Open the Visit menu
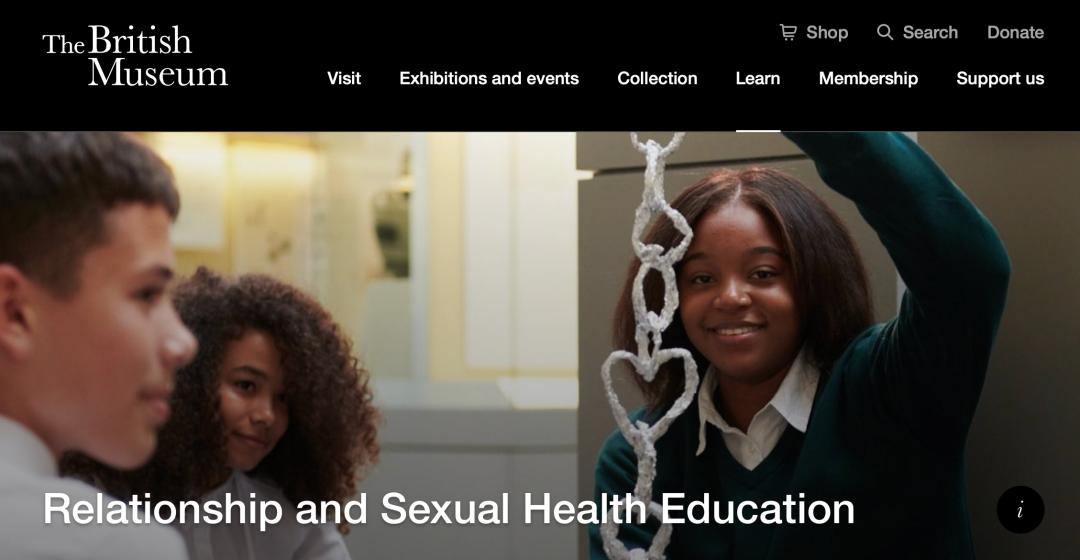Viewport: 1080px width, 560px height. pos(344,79)
